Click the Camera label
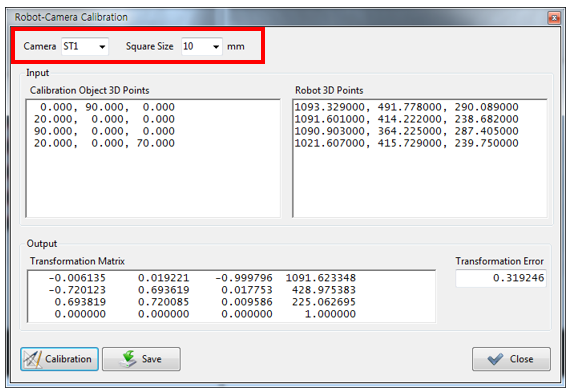This screenshot has width=569, height=392. coord(40,46)
